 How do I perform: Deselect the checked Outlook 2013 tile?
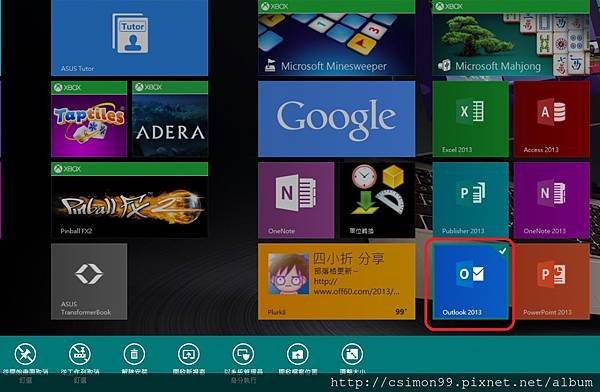[470, 281]
